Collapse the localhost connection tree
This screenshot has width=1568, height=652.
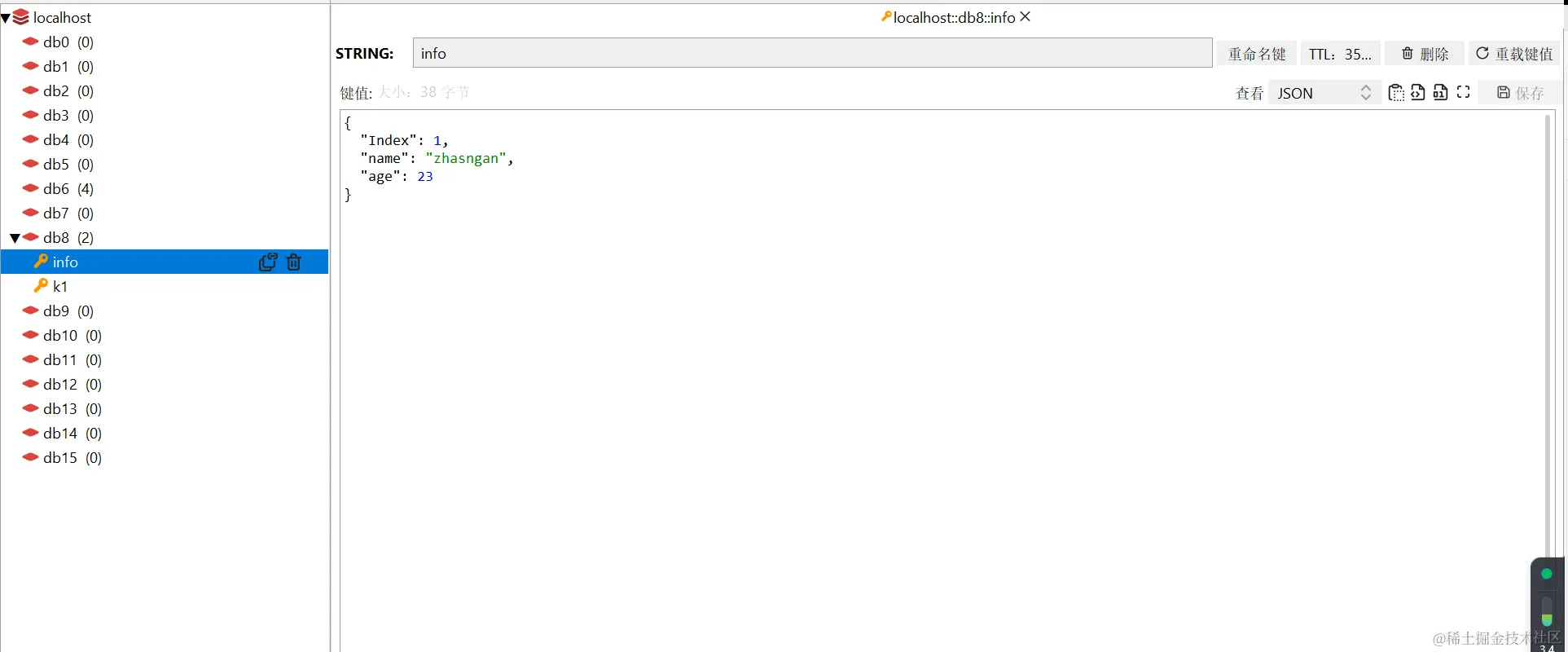6,18
